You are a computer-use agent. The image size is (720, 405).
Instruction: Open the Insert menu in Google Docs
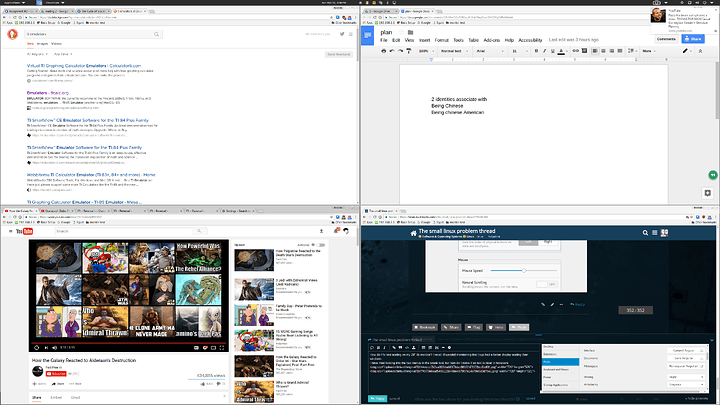tap(424, 40)
